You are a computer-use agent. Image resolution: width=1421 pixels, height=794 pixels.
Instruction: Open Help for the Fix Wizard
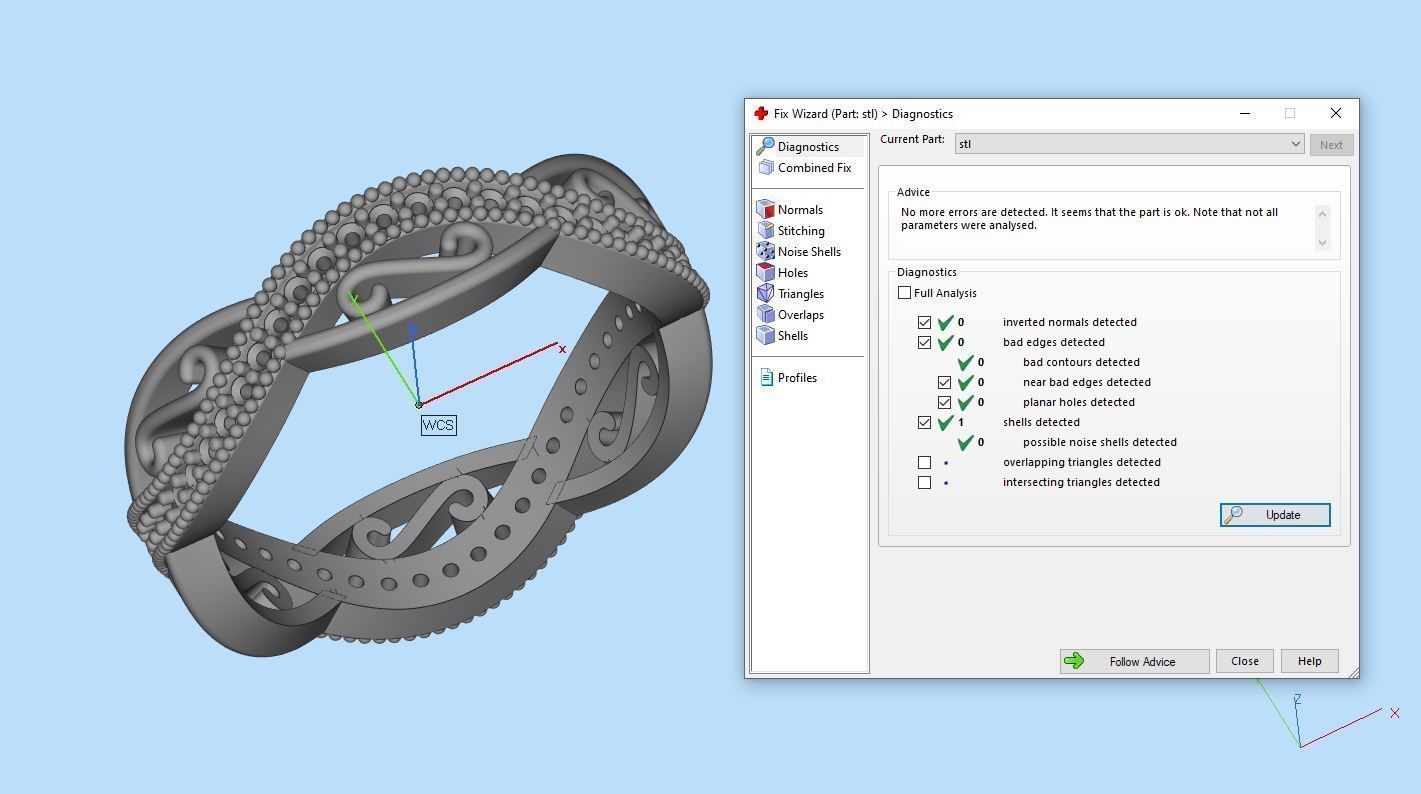[x=1310, y=661]
